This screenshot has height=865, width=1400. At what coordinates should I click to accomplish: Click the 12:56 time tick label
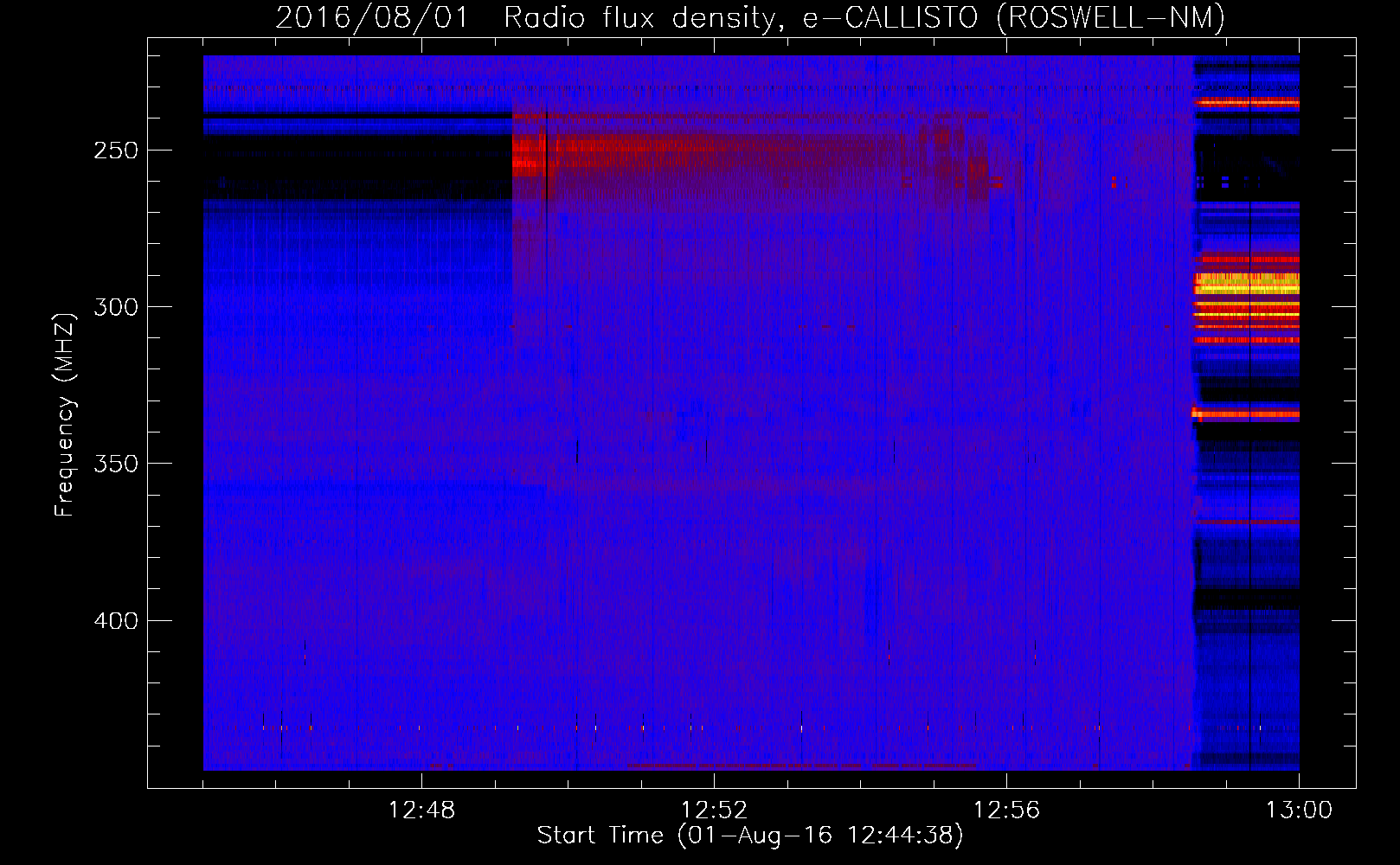(1006, 811)
